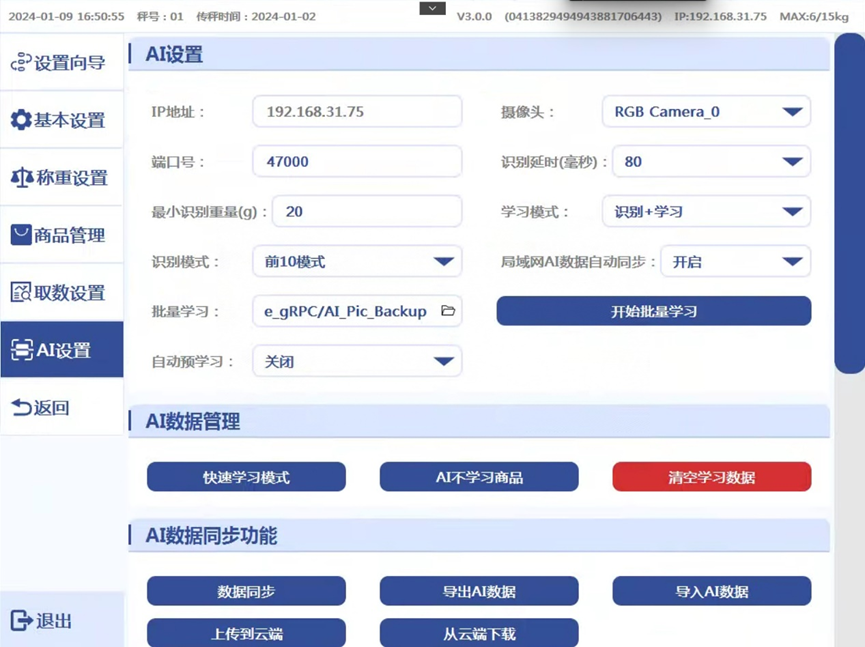This screenshot has height=647, width=865.
Task: Click the return arrow icon
Action: click(21, 407)
